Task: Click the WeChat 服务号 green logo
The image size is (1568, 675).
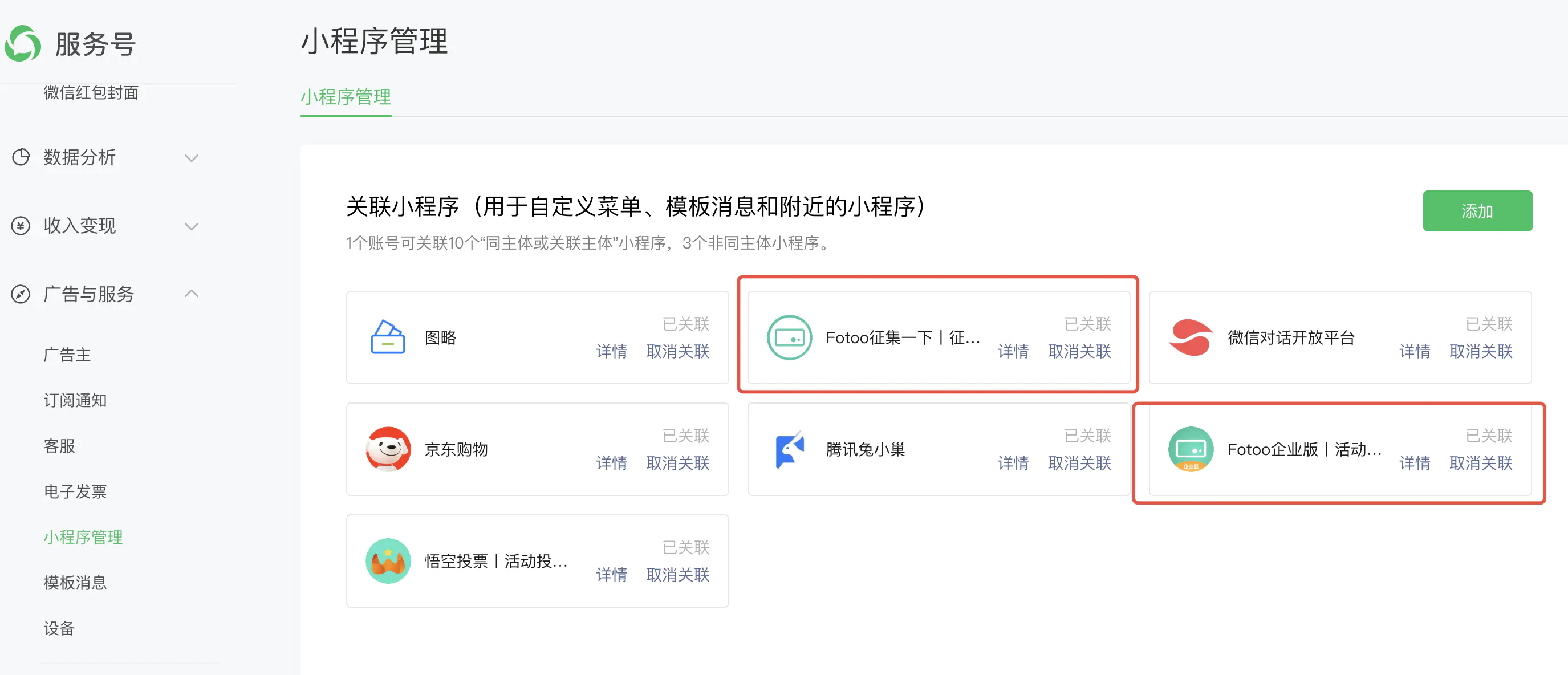Action: 23,43
